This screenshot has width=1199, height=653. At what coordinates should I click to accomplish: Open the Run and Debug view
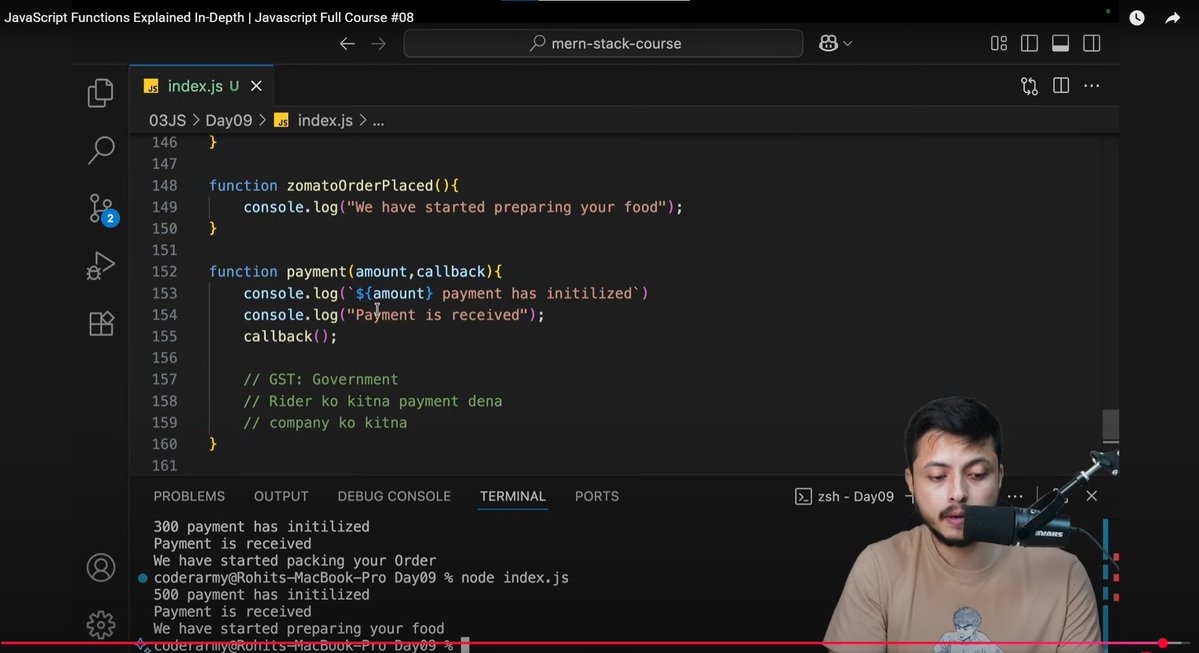(x=101, y=265)
